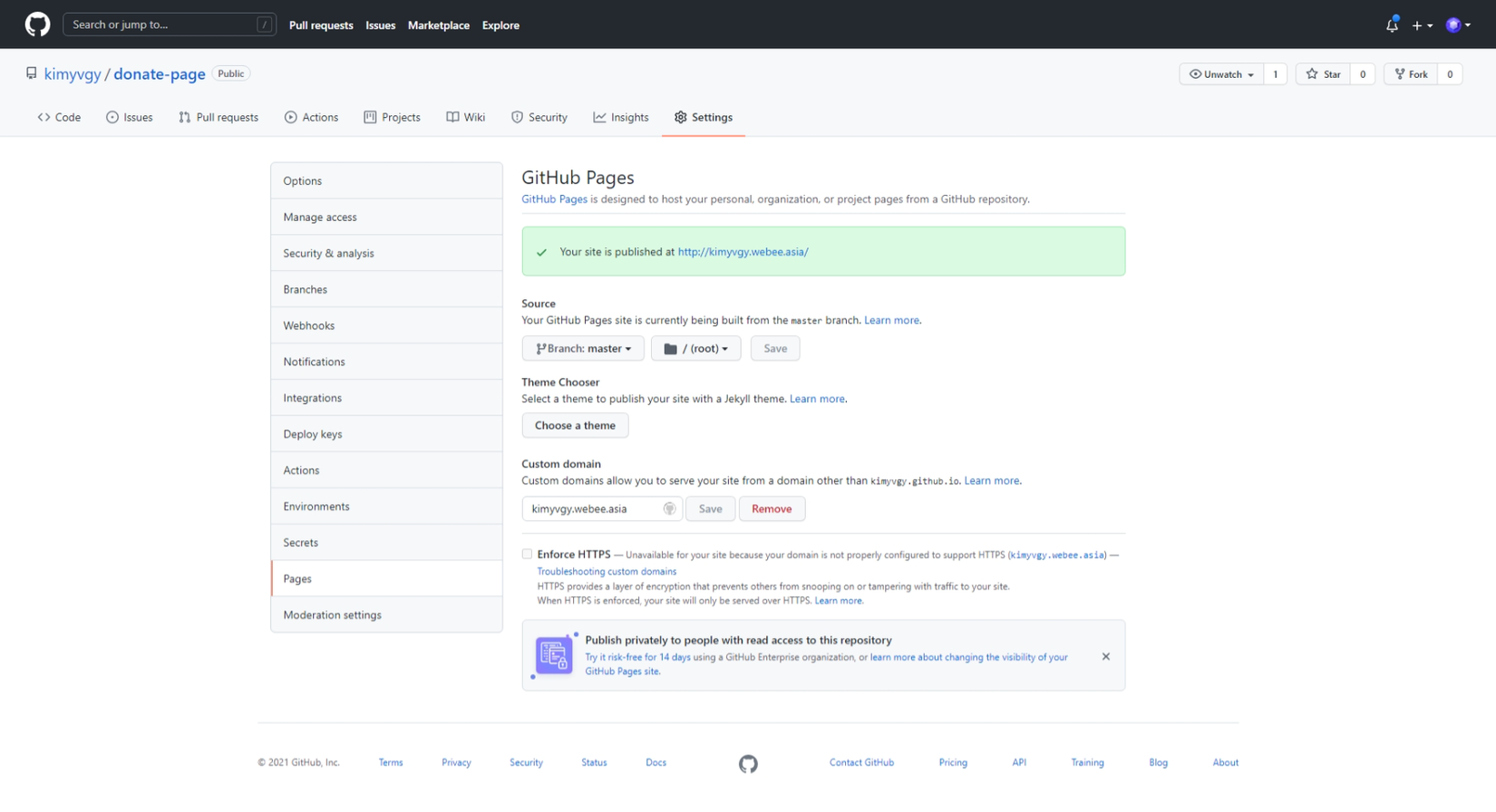The width and height of the screenshot is (1496, 812).
Task: Open the kimyvgy owner link
Action: tap(73, 74)
